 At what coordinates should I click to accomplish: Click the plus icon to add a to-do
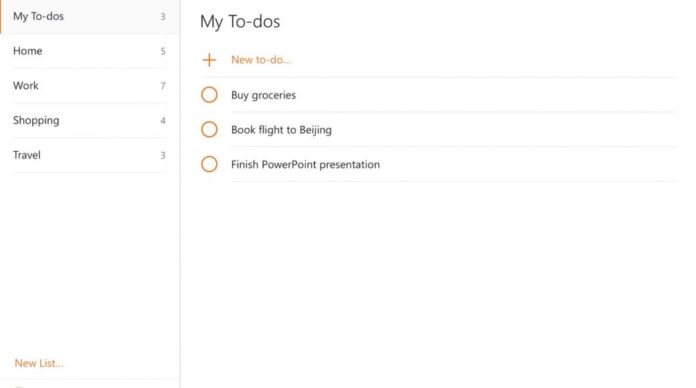coord(209,60)
